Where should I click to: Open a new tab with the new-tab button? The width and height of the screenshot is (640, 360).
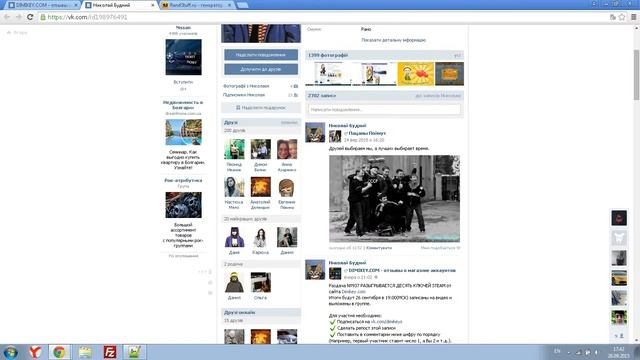(x=242, y=5)
